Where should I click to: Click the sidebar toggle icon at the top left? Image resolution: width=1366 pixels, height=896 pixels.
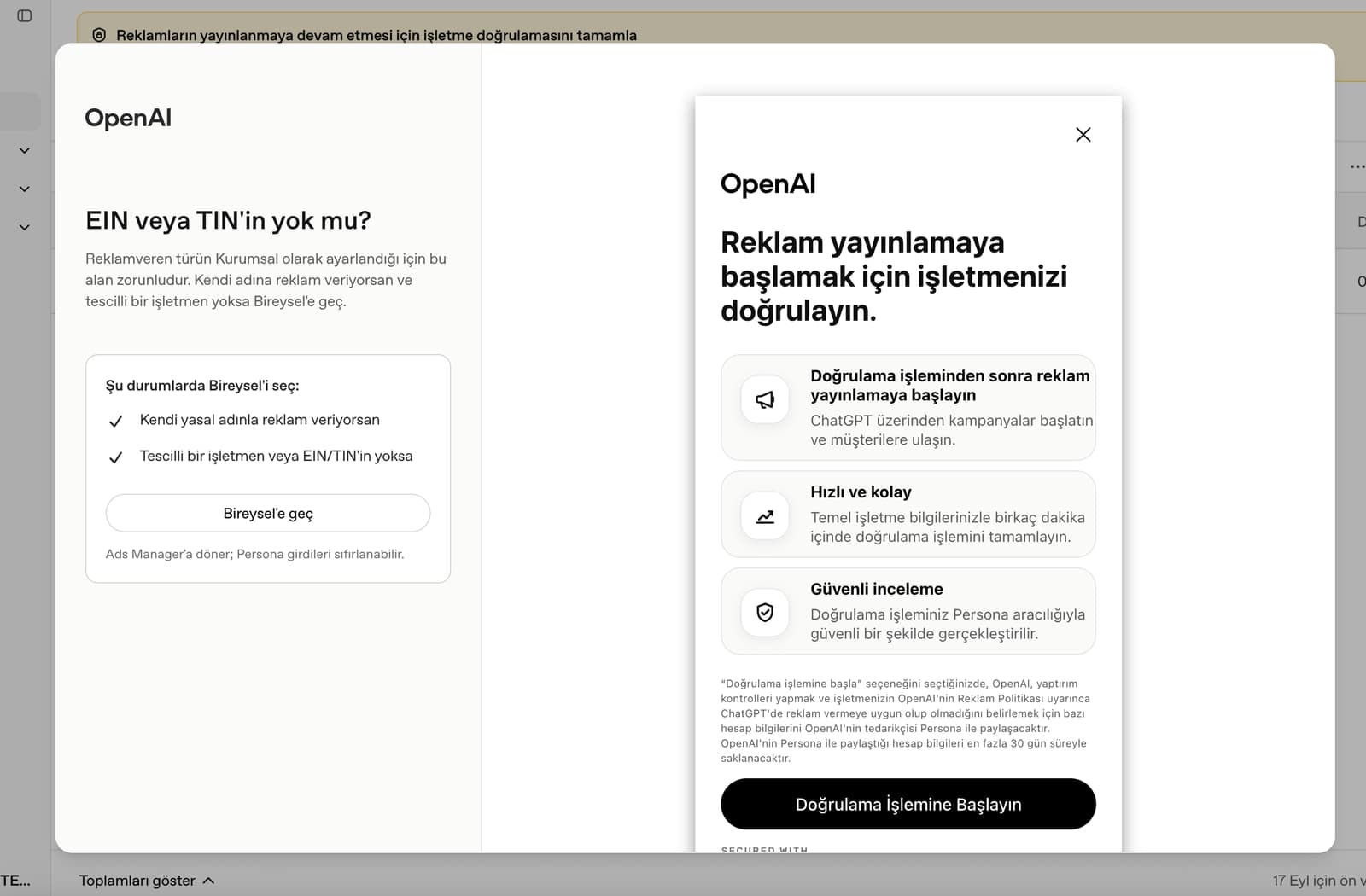pyautogui.click(x=25, y=15)
